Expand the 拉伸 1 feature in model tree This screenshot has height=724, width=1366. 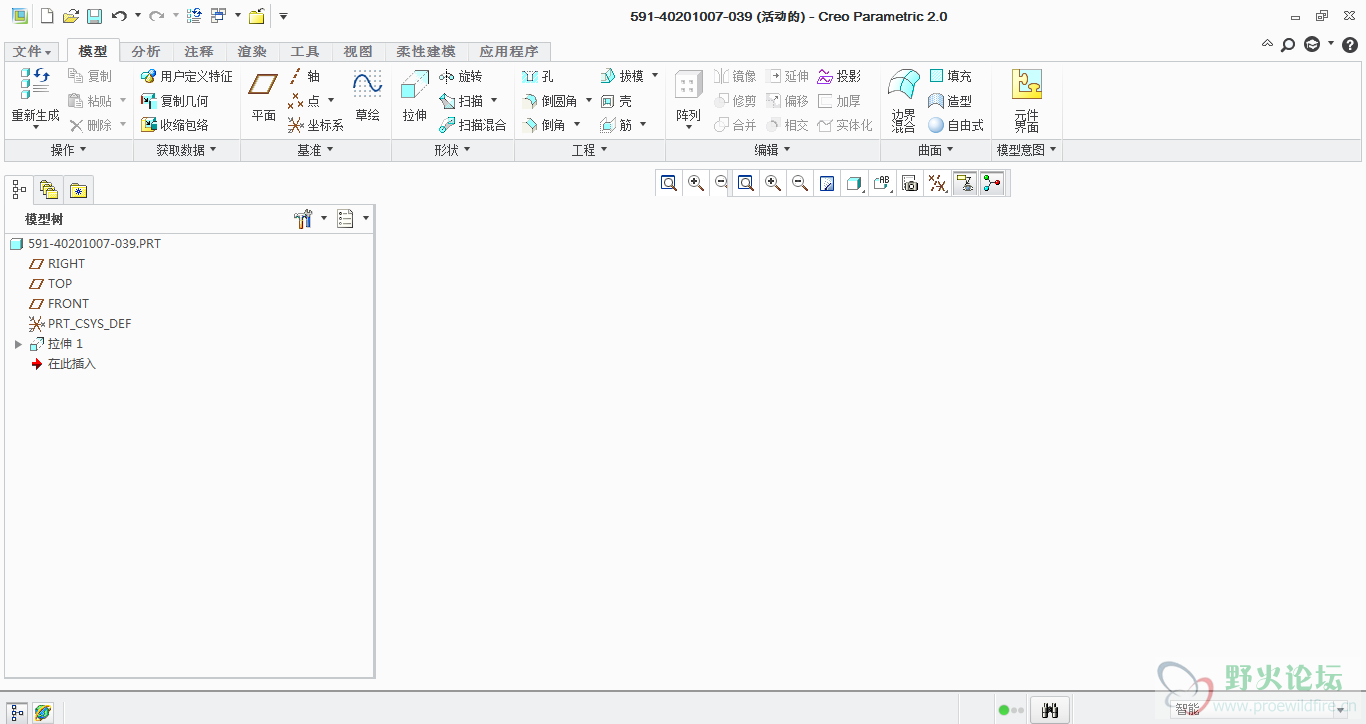[x=18, y=344]
